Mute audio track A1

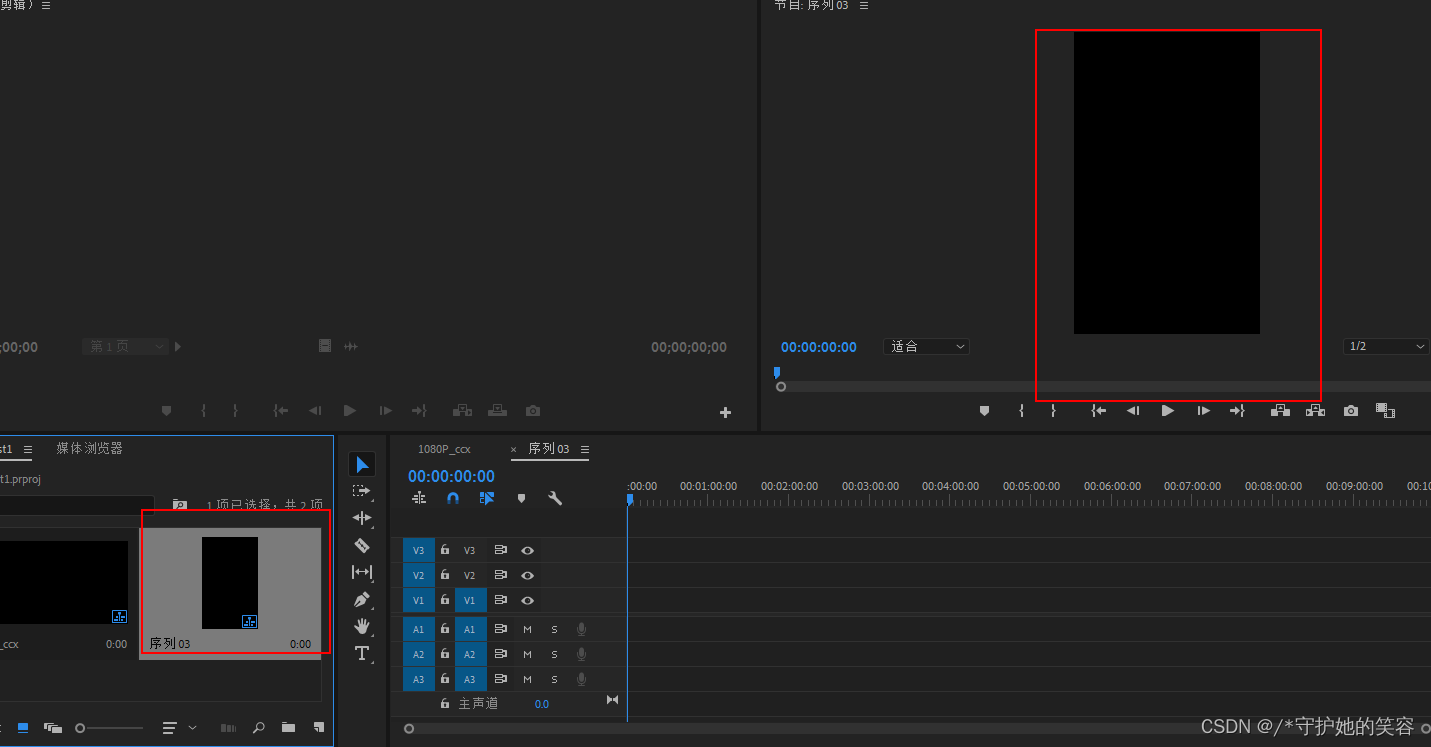point(527,629)
